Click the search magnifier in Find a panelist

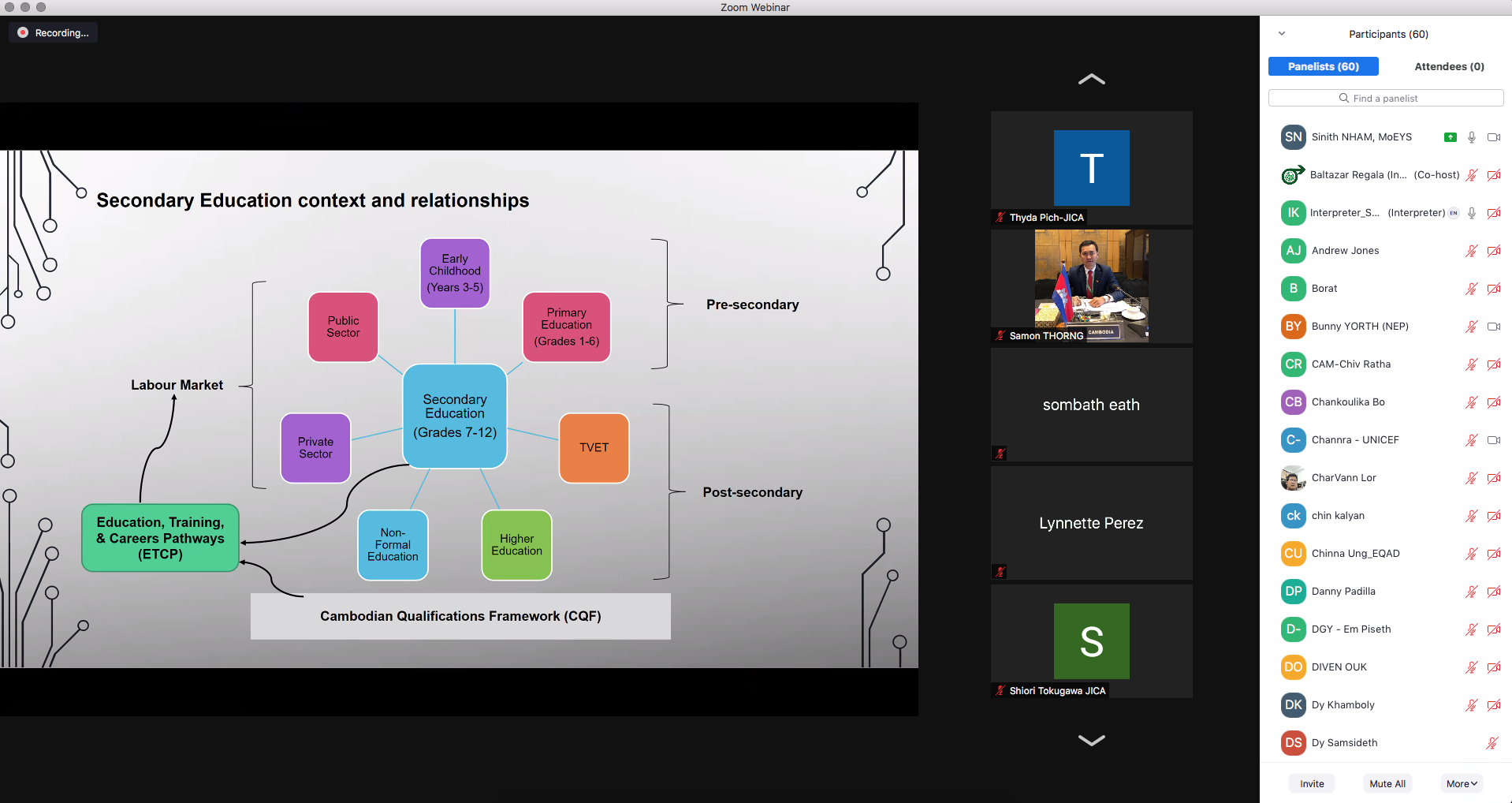[1344, 99]
